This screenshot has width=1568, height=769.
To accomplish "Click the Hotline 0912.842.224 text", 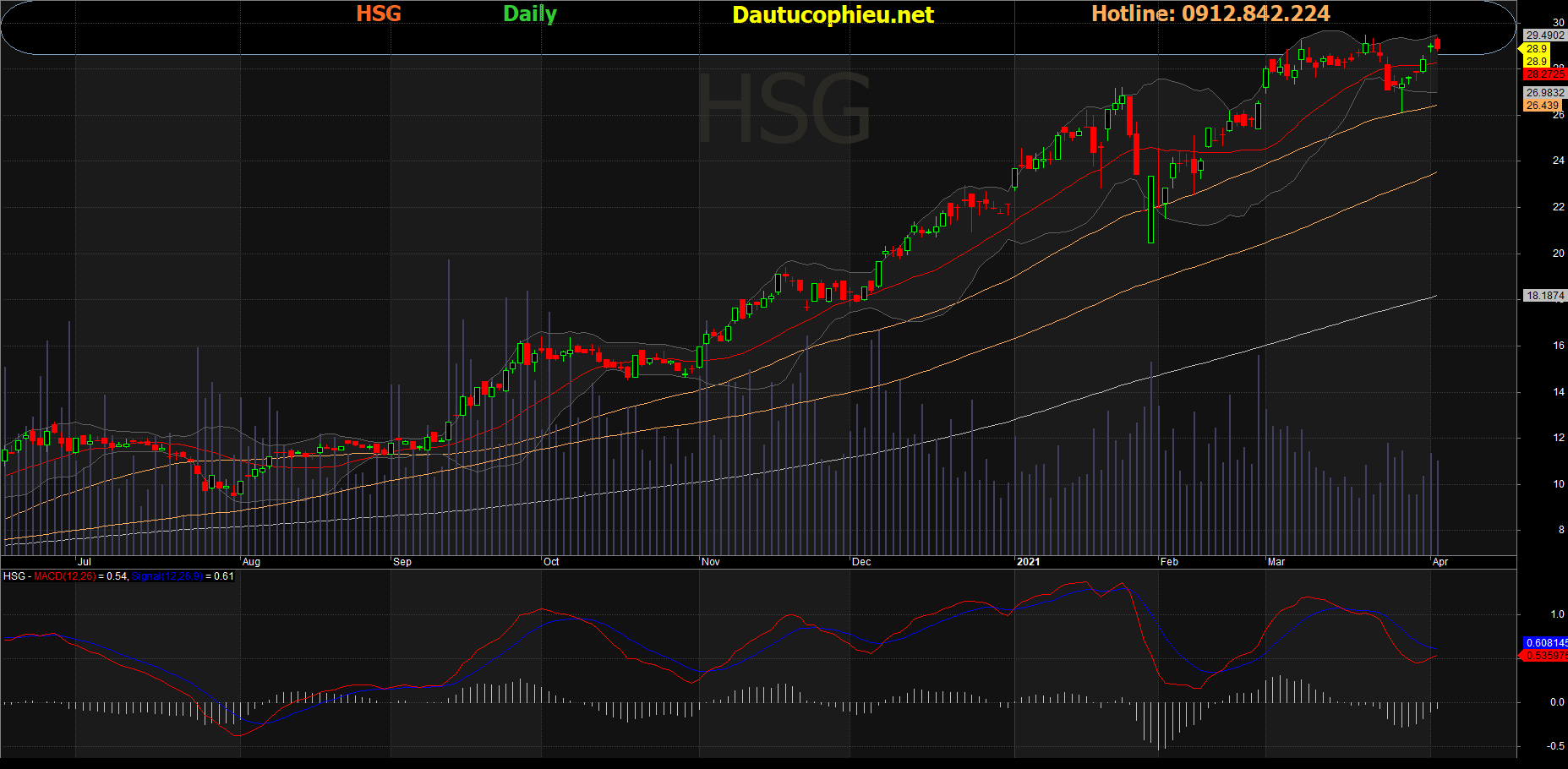I will pos(1210,14).
